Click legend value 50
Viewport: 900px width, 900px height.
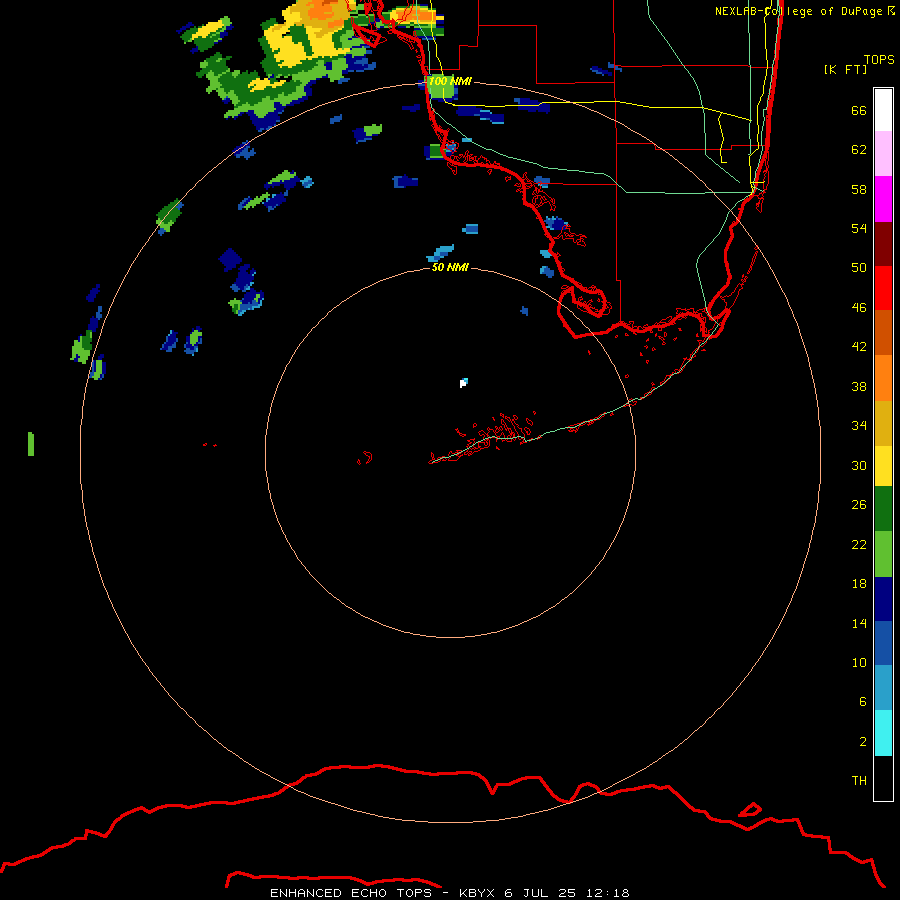click(x=859, y=268)
